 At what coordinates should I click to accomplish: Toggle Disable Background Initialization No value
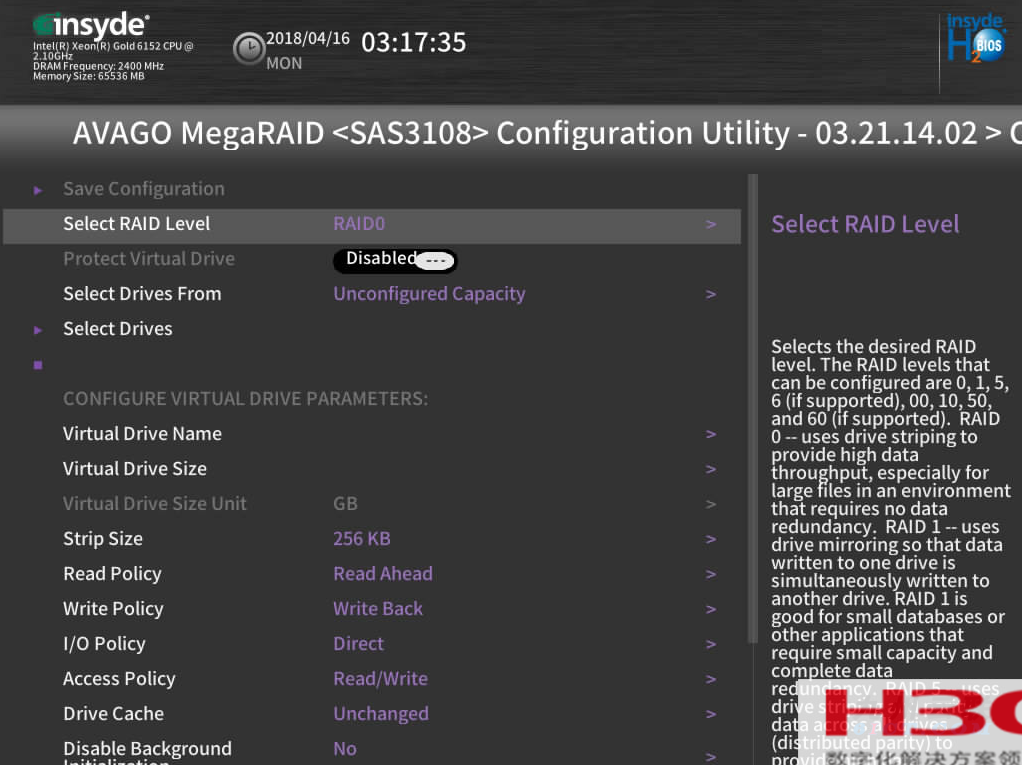point(345,749)
